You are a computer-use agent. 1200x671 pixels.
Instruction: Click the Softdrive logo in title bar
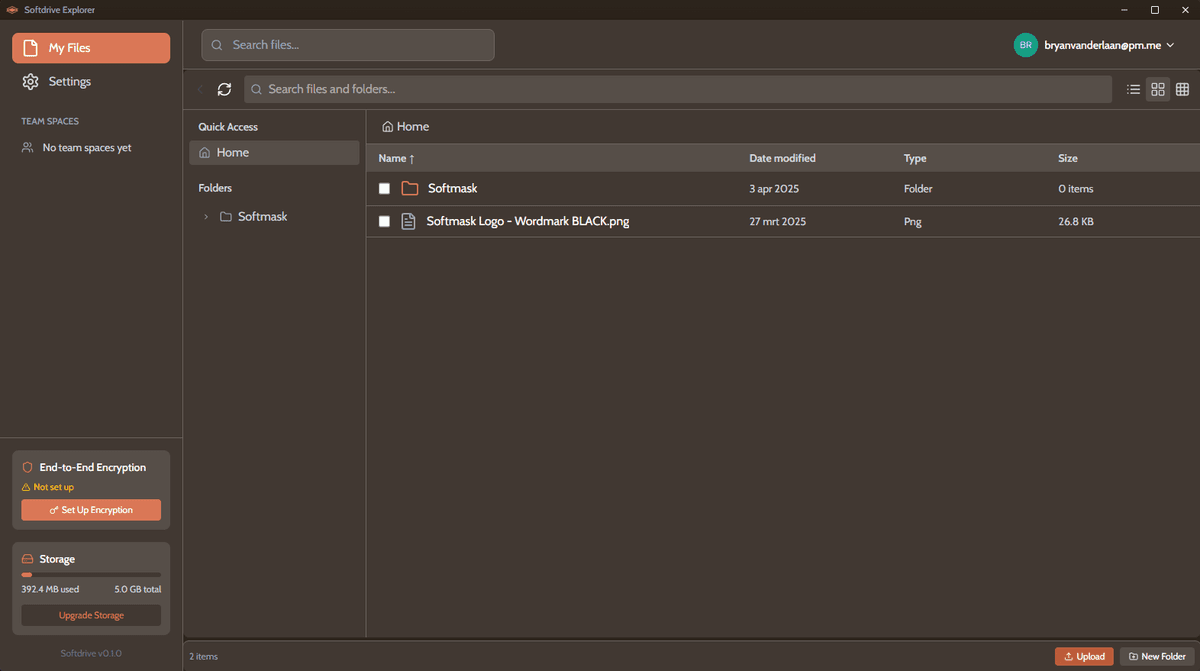click(x=12, y=10)
